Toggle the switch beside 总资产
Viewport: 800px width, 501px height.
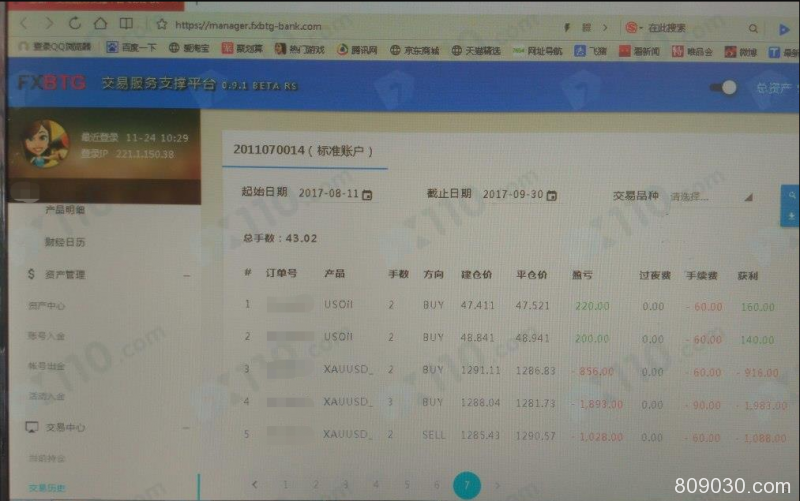click(723, 88)
